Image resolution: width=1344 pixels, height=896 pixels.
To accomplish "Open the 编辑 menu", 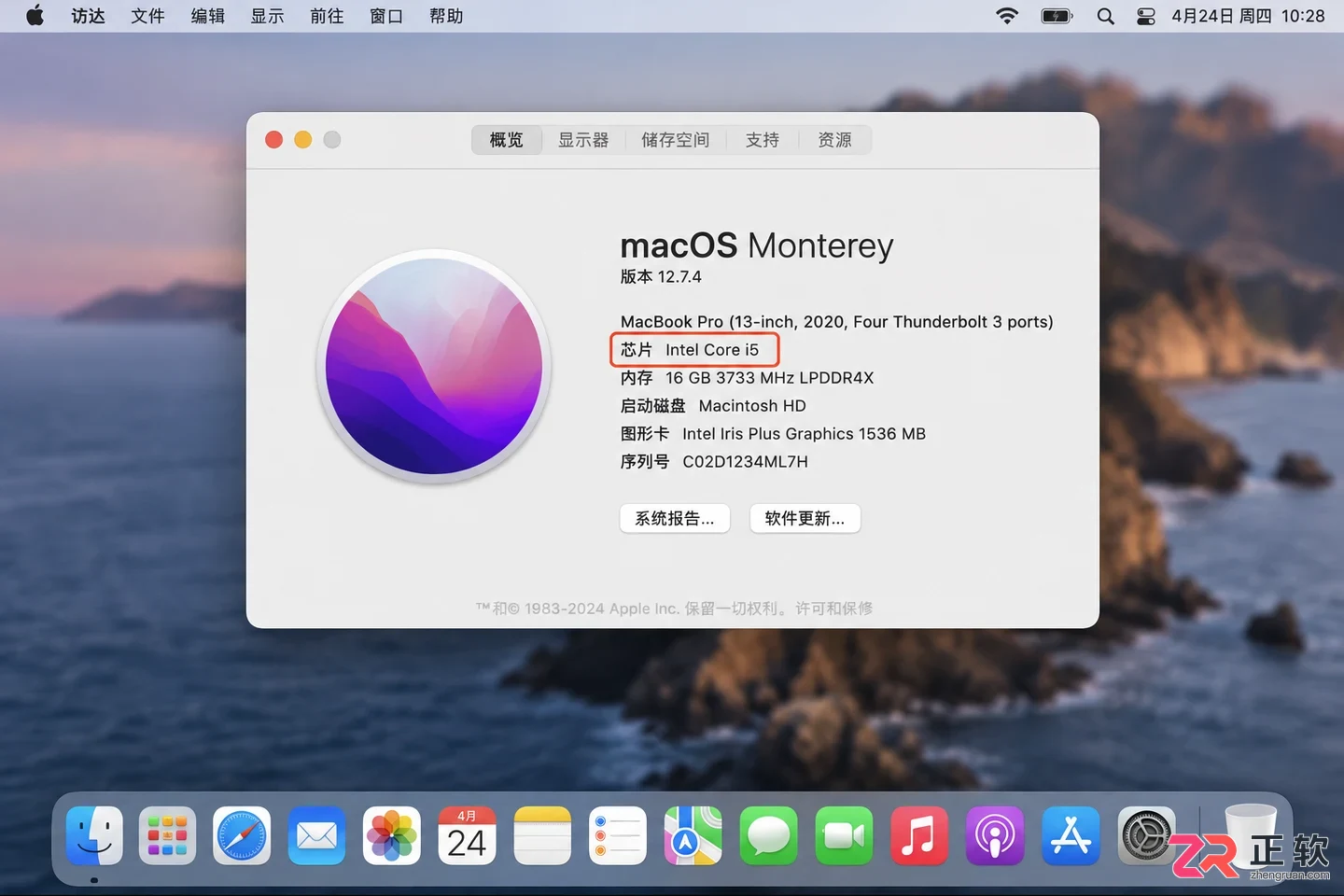I will point(208,16).
